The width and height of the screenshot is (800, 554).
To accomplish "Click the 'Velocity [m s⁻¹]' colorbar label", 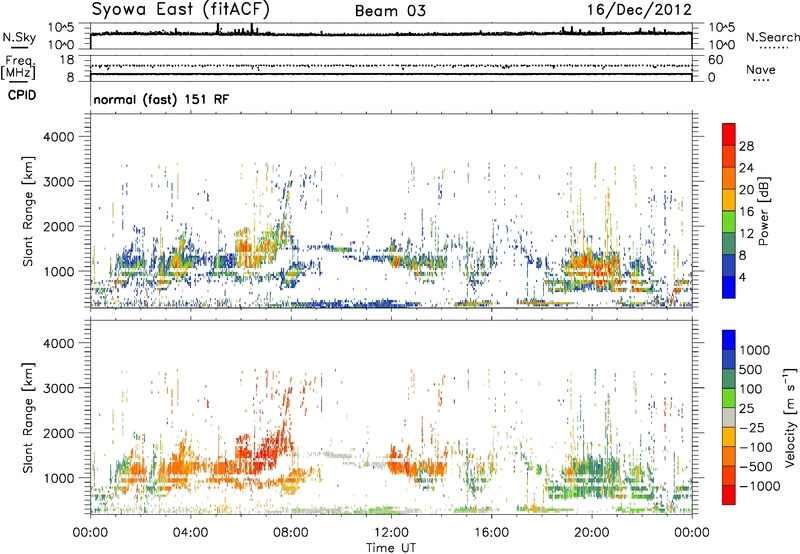I will [789, 417].
